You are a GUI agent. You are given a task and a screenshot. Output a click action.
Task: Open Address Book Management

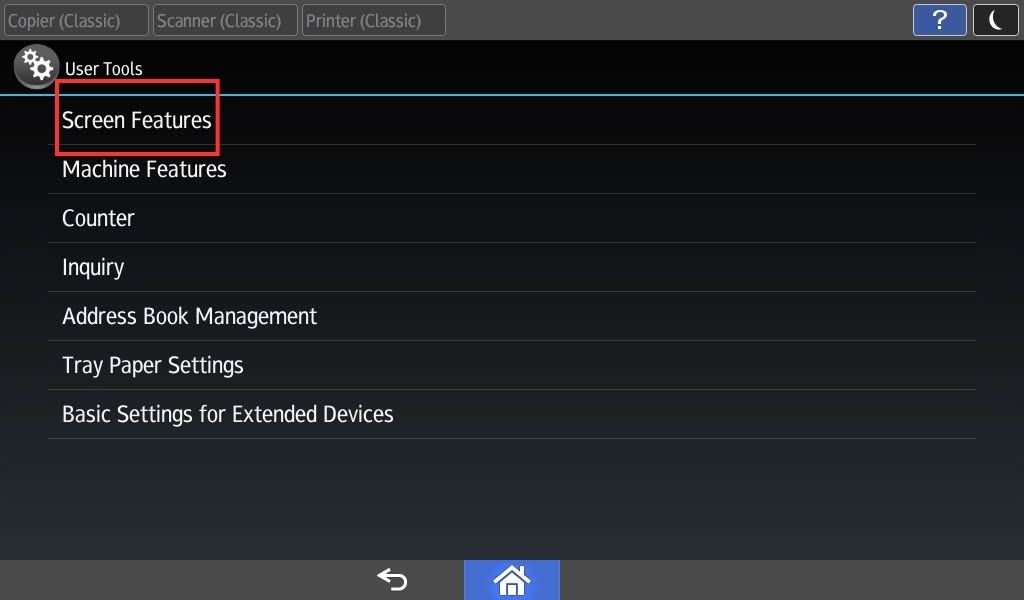(512, 316)
